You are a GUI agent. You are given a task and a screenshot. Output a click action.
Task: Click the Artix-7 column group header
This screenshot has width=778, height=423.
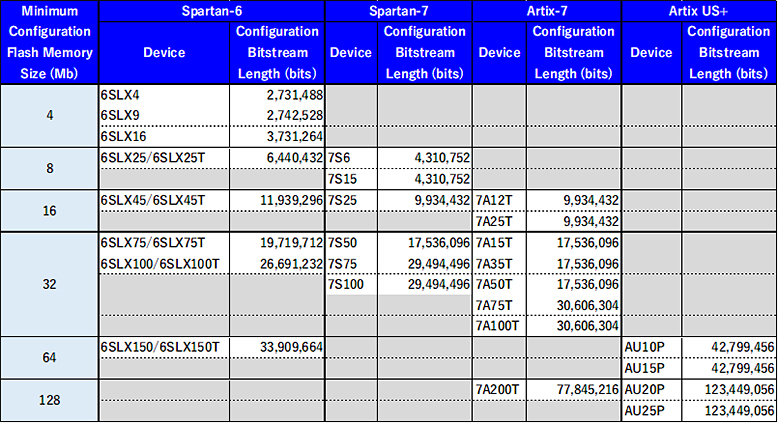point(547,11)
